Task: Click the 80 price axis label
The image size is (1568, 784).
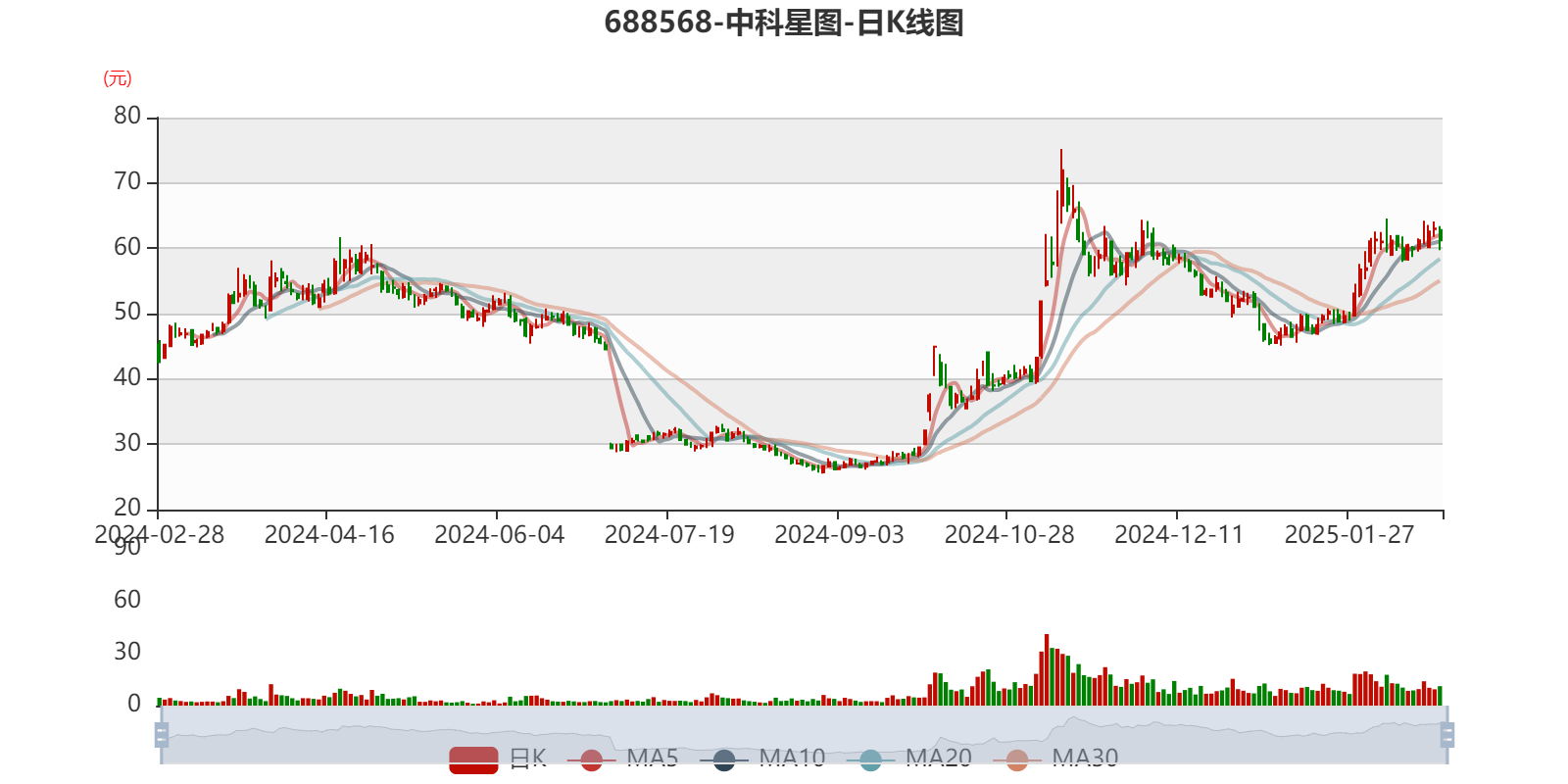Action: pyautogui.click(x=127, y=116)
